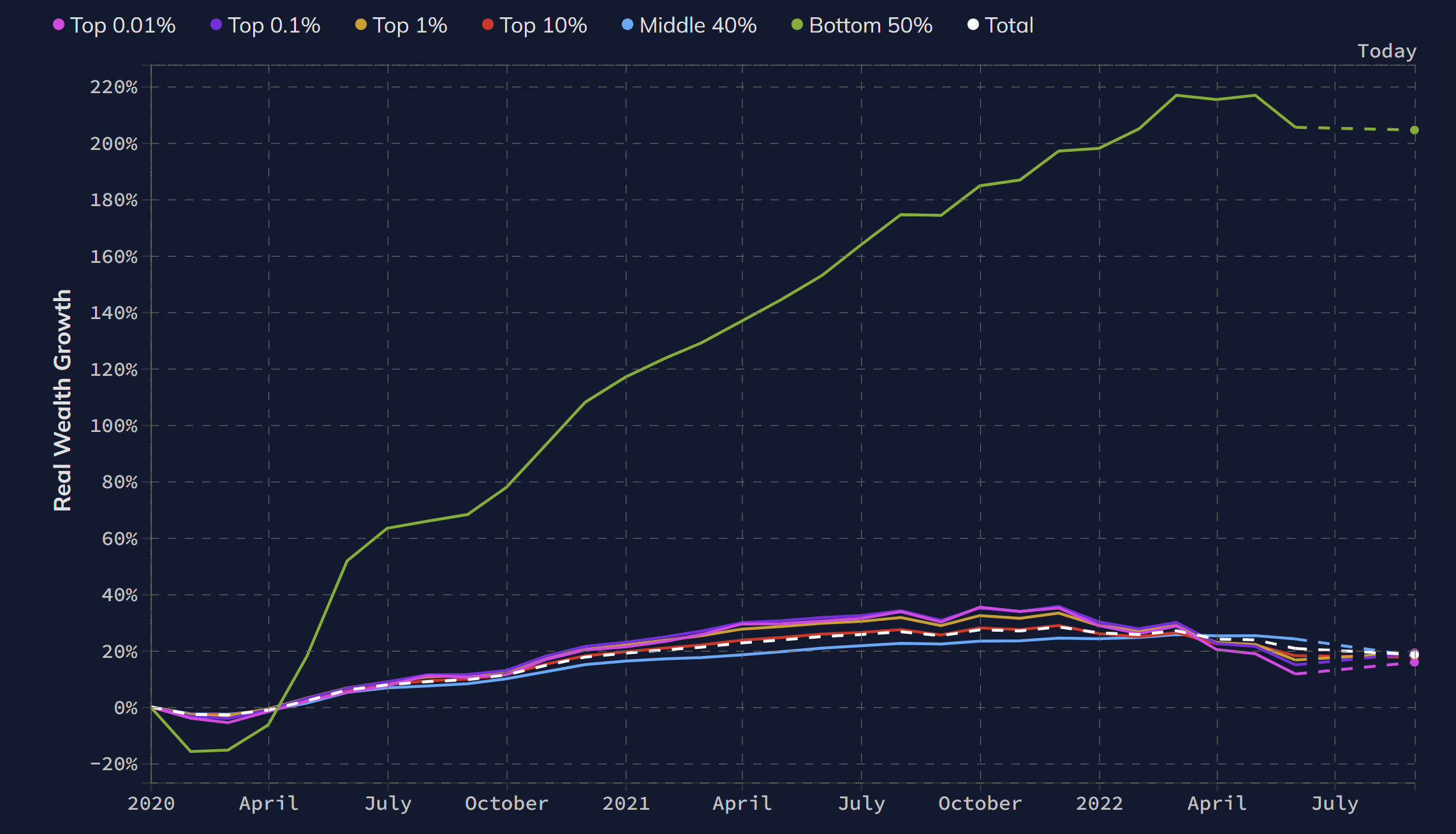
Task: Toggle the Top 0.1% legend series
Action: [274, 26]
